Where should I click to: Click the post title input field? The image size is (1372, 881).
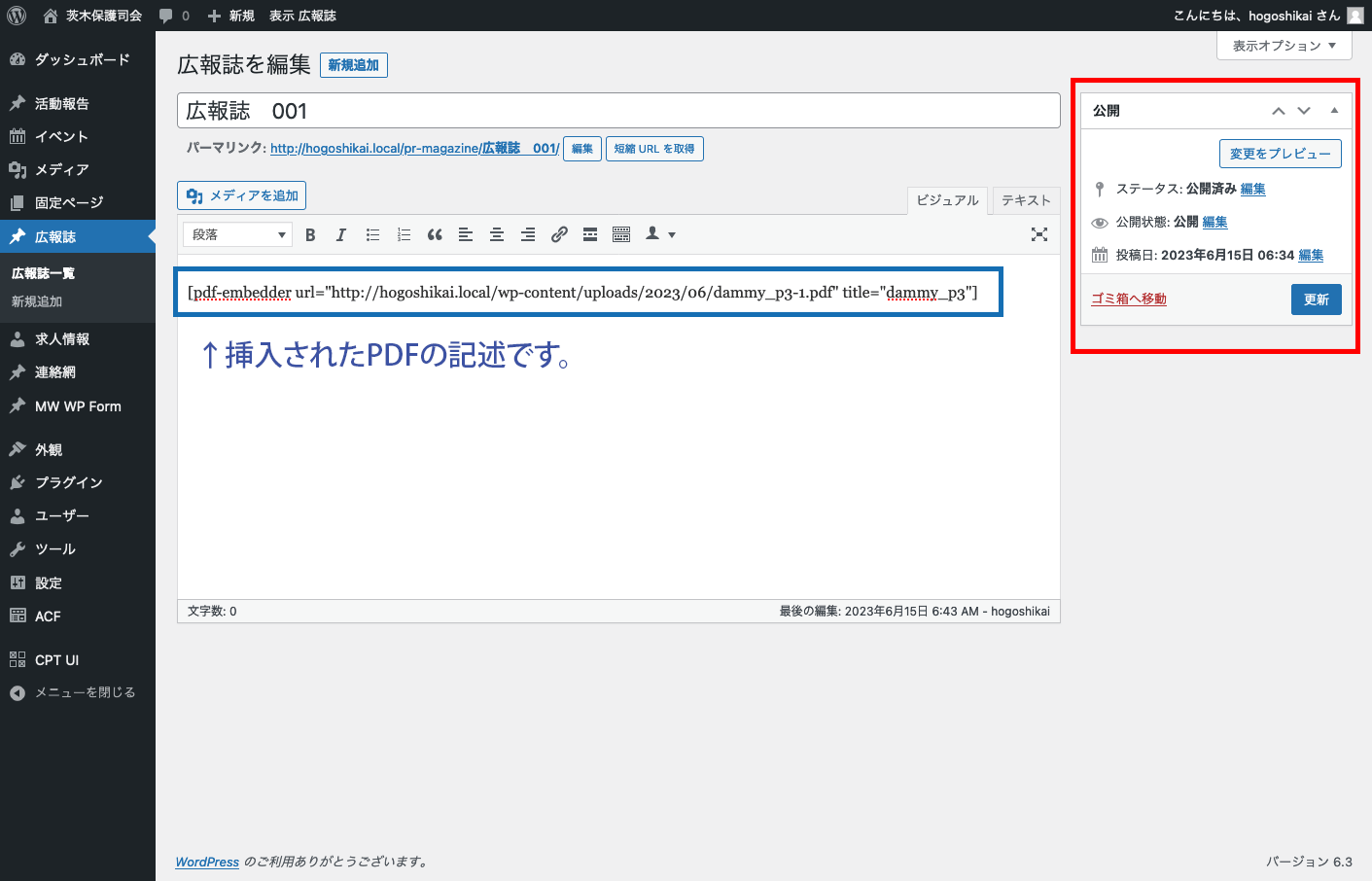click(x=618, y=111)
